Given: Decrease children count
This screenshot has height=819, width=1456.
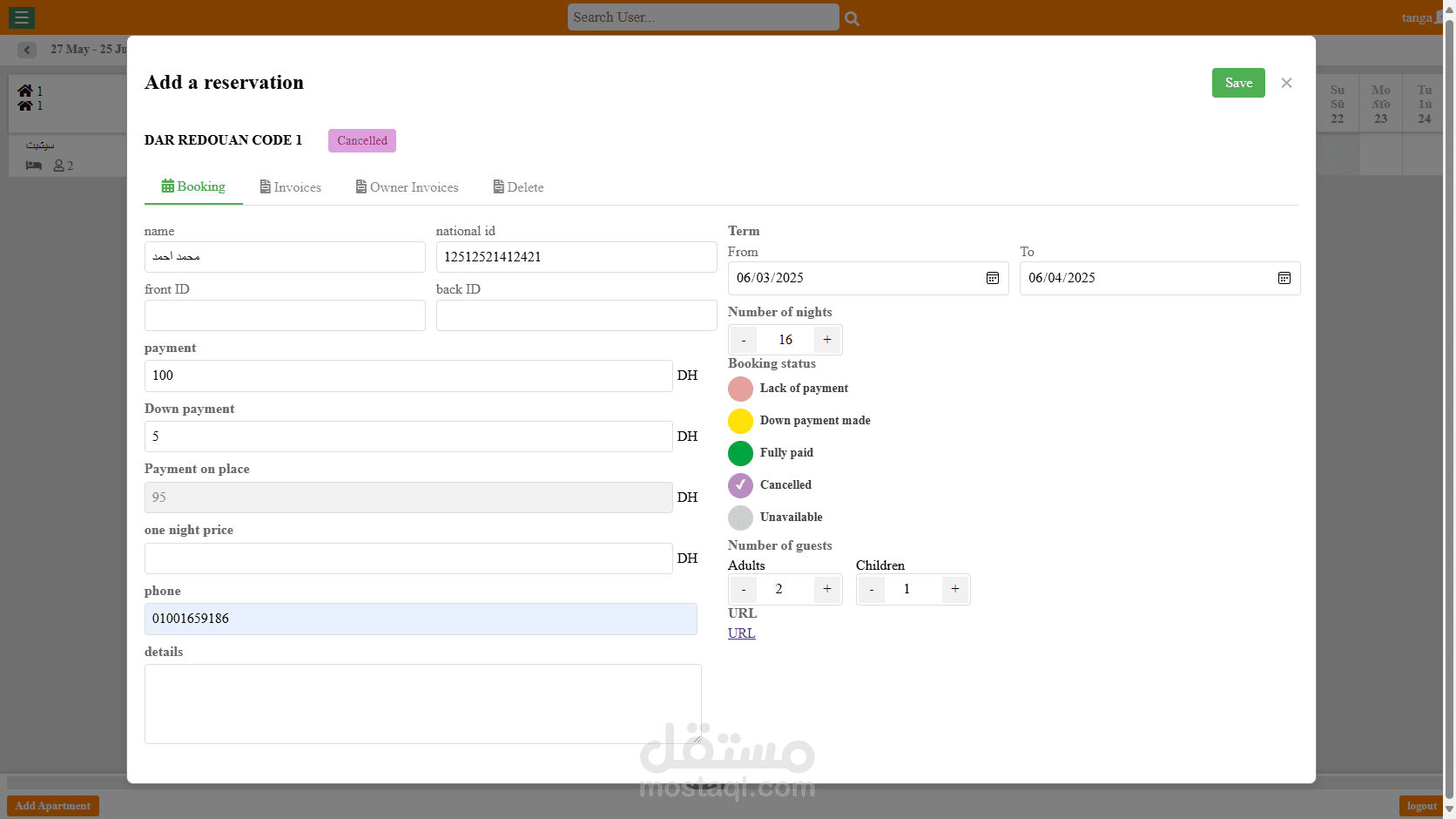Looking at the screenshot, I should coord(872,590).
